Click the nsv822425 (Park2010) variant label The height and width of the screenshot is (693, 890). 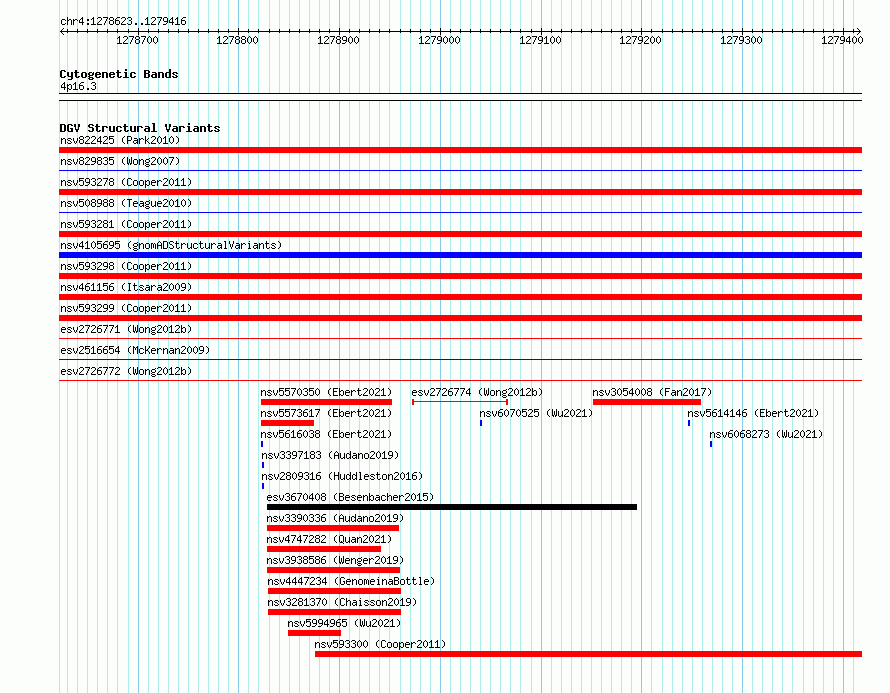pos(120,140)
